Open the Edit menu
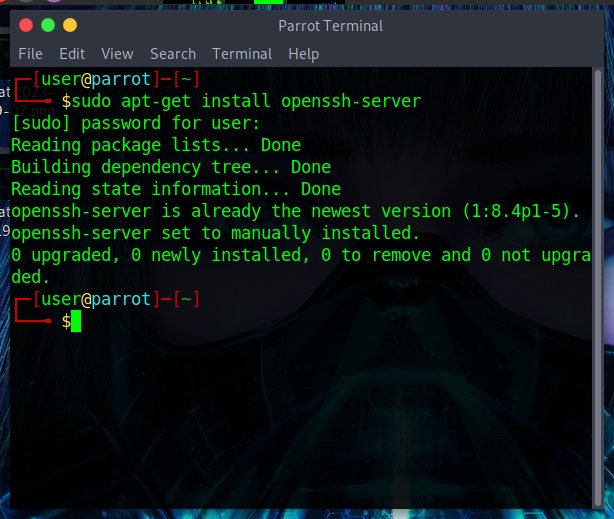 tap(72, 54)
